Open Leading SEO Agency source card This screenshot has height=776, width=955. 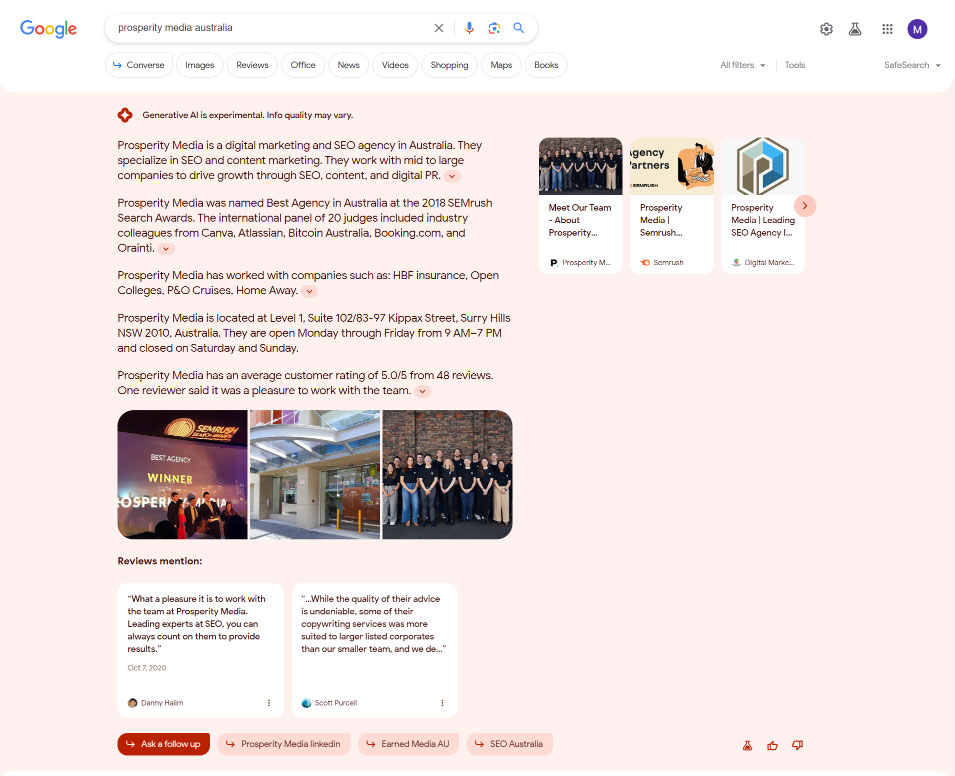pyautogui.click(x=763, y=205)
